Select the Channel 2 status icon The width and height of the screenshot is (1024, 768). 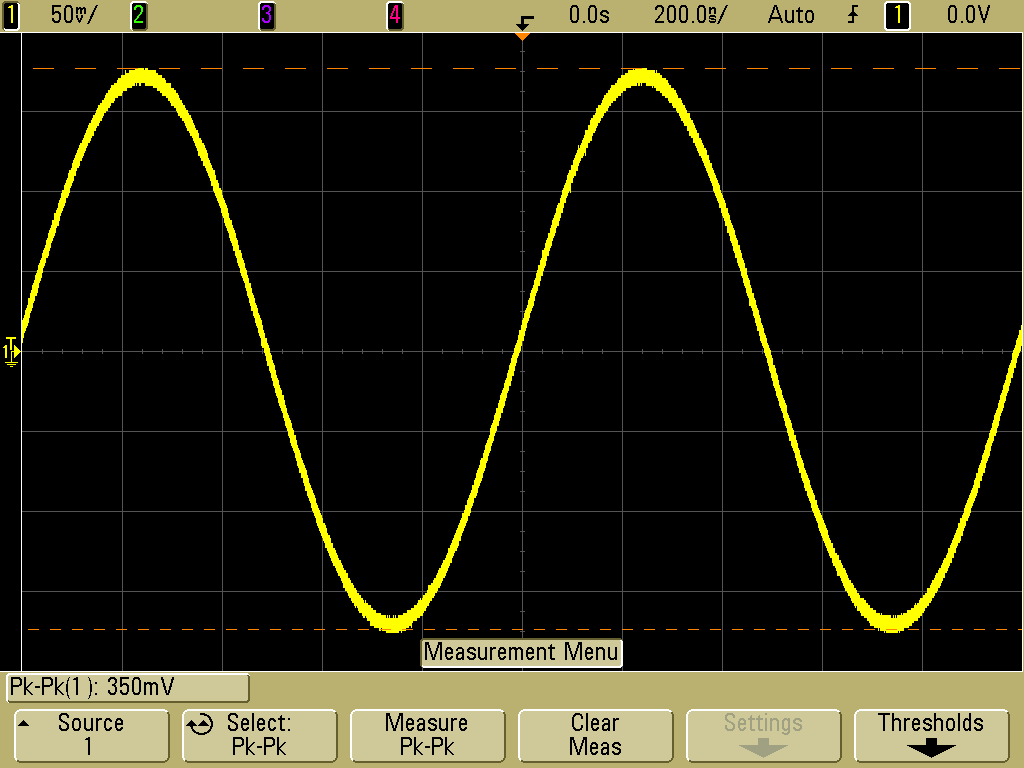[x=139, y=15]
